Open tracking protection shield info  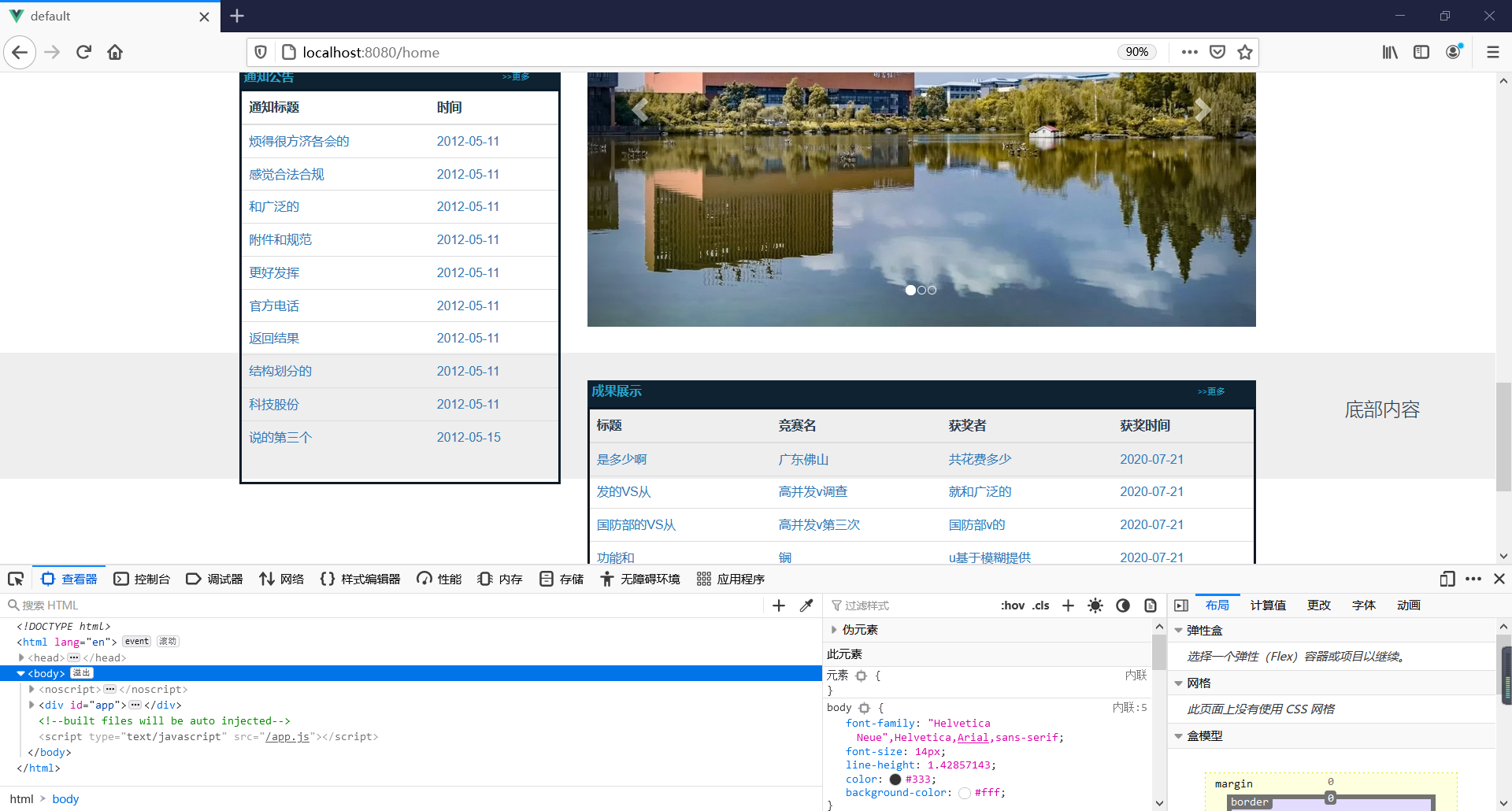(x=261, y=53)
